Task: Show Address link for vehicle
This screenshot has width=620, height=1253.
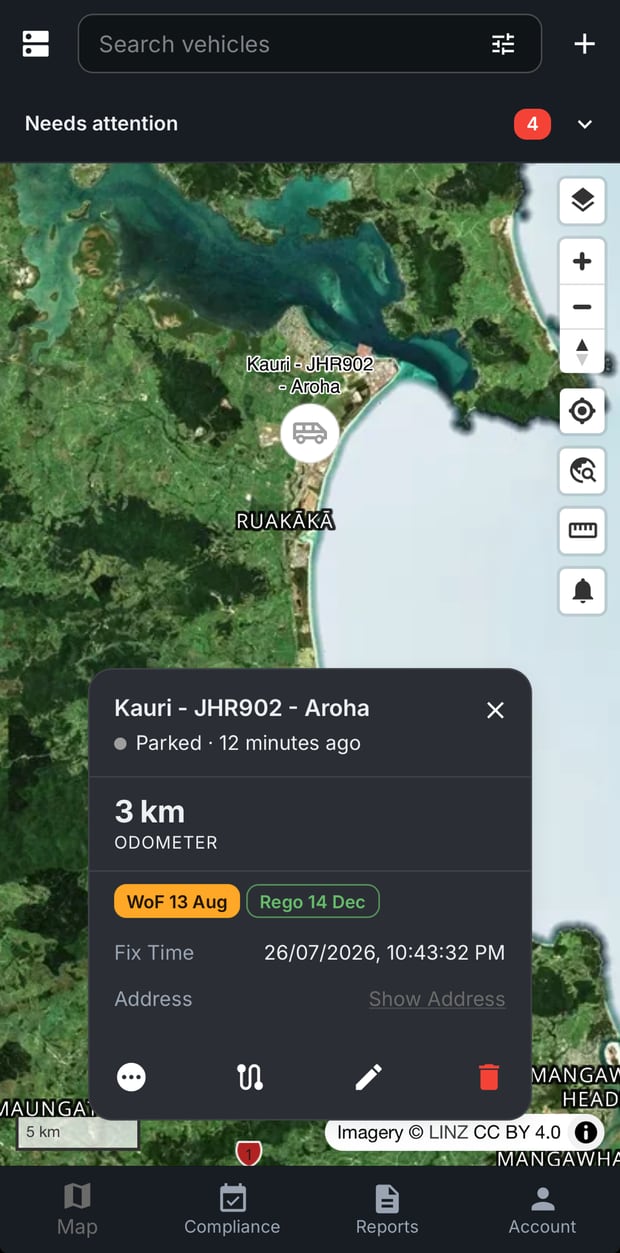Action: coord(437,999)
